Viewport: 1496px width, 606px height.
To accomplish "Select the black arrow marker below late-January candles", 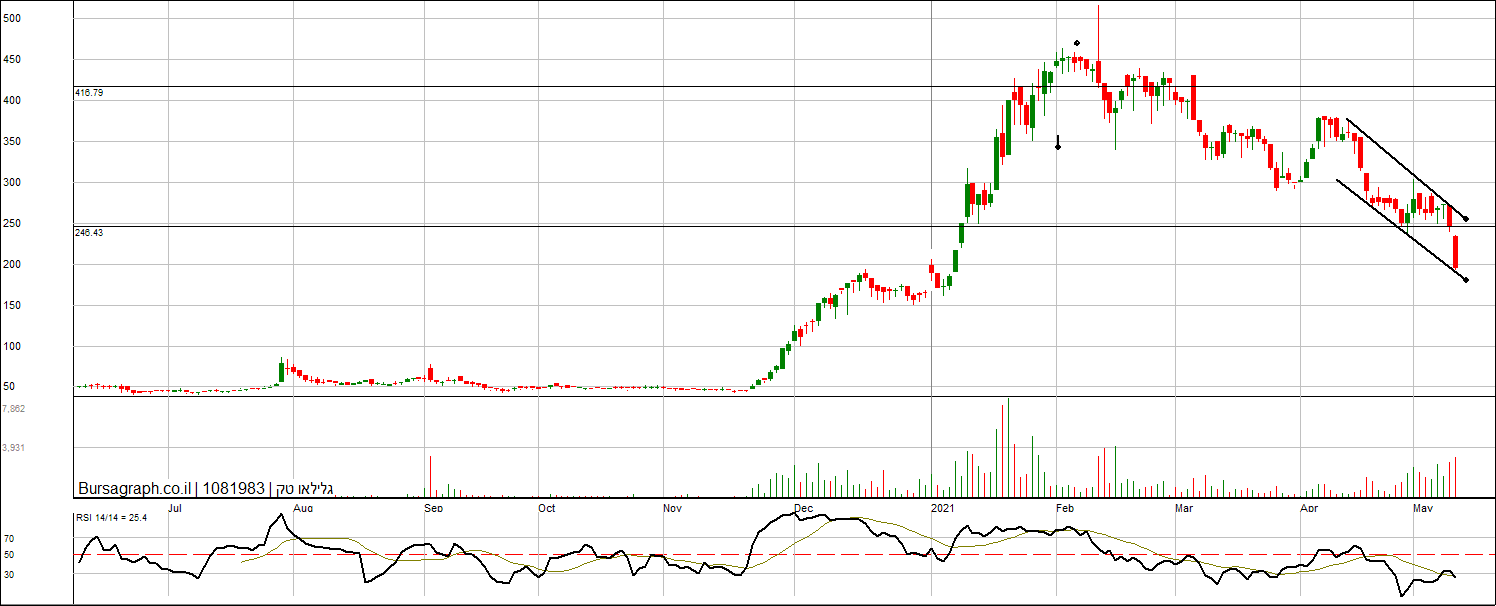I will pyautogui.click(x=1058, y=143).
